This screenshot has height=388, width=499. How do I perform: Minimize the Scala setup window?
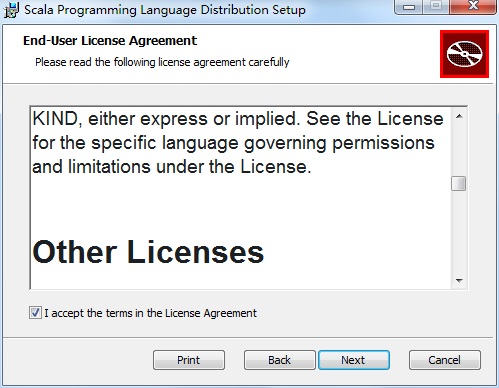(409, 6)
